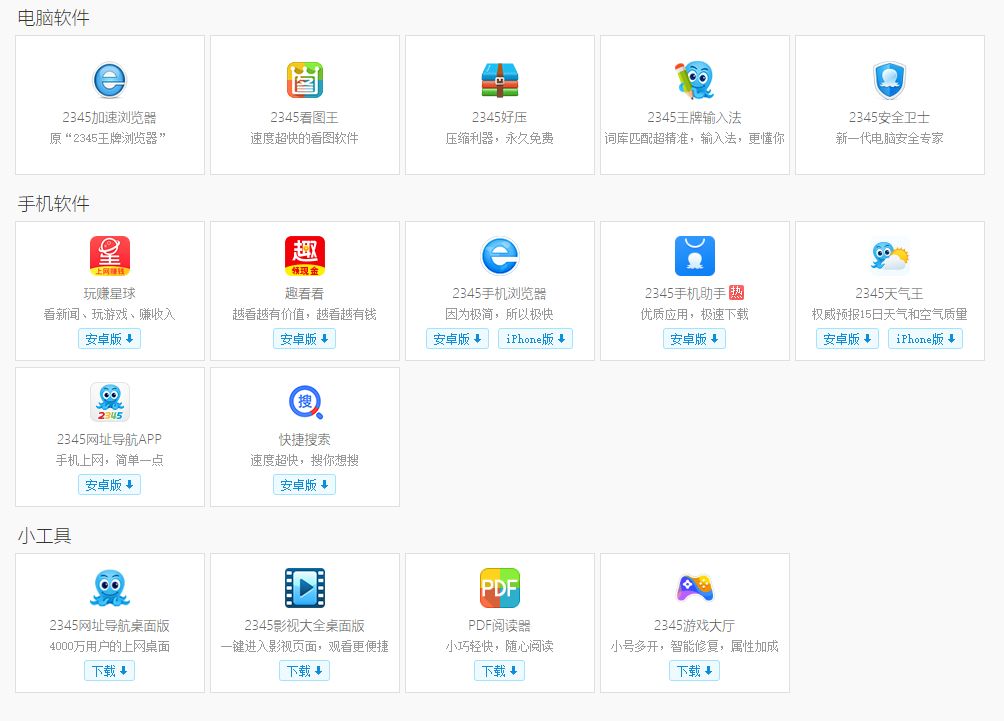This screenshot has height=721, width=1004.
Task: Click text 压缩利器，永久免费
Action: click(499, 138)
